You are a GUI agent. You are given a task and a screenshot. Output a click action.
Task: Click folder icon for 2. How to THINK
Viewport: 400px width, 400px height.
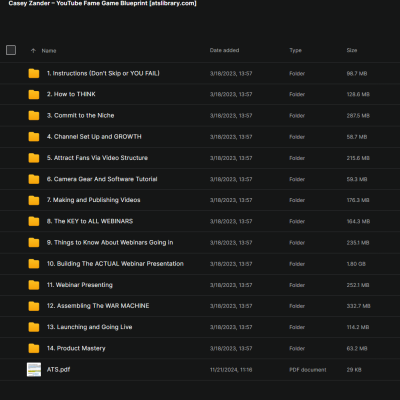click(x=34, y=94)
